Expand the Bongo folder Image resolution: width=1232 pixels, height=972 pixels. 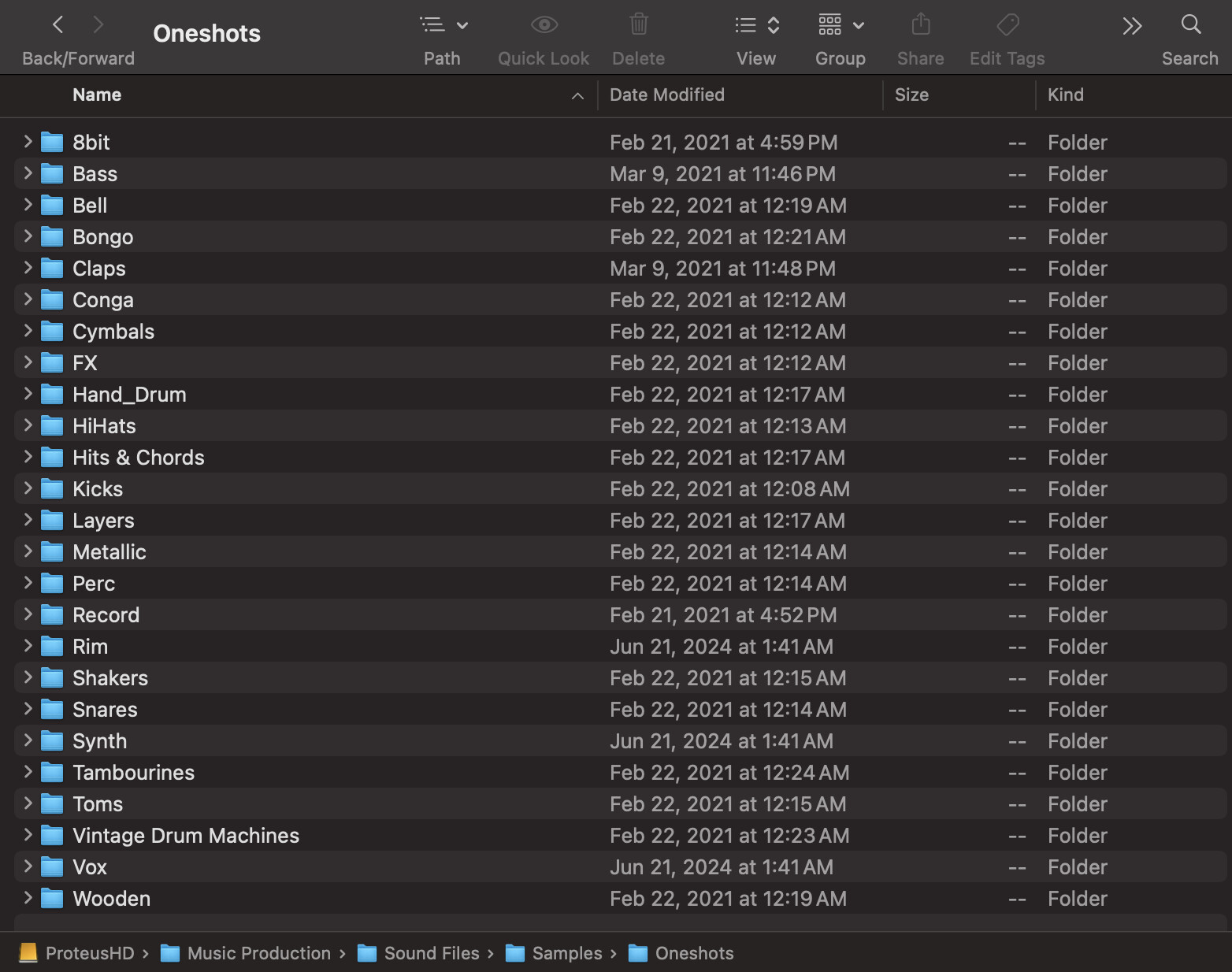28,236
